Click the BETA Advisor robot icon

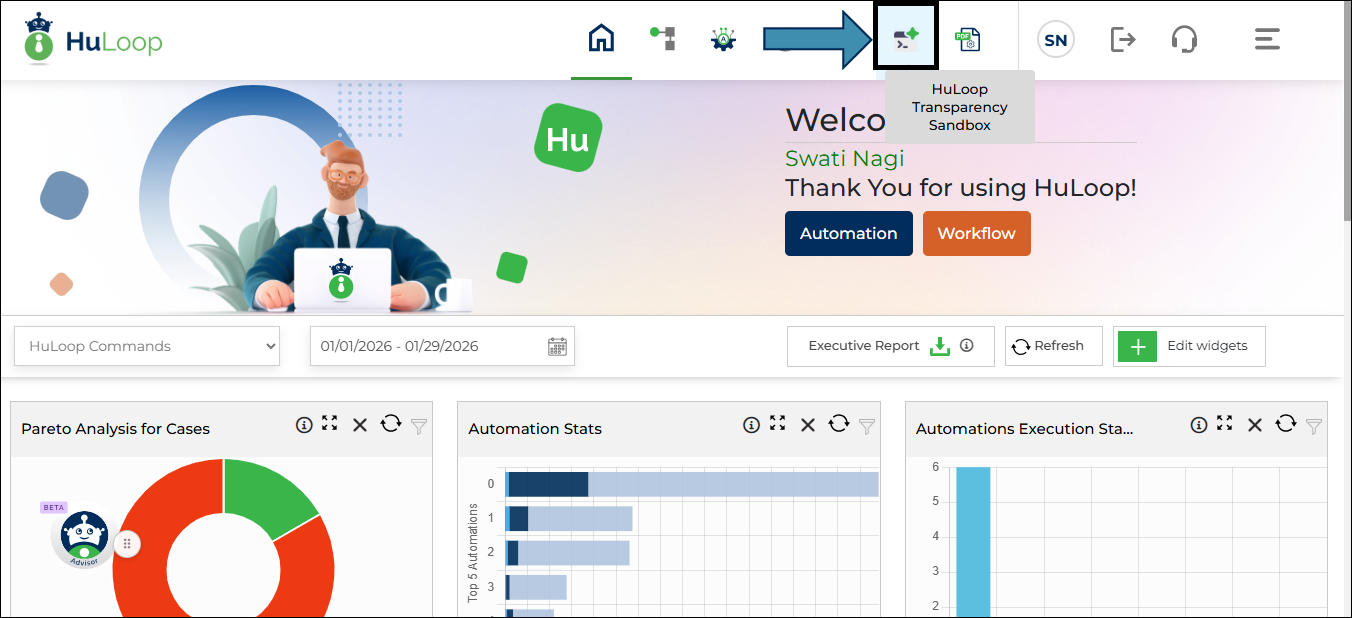84,539
